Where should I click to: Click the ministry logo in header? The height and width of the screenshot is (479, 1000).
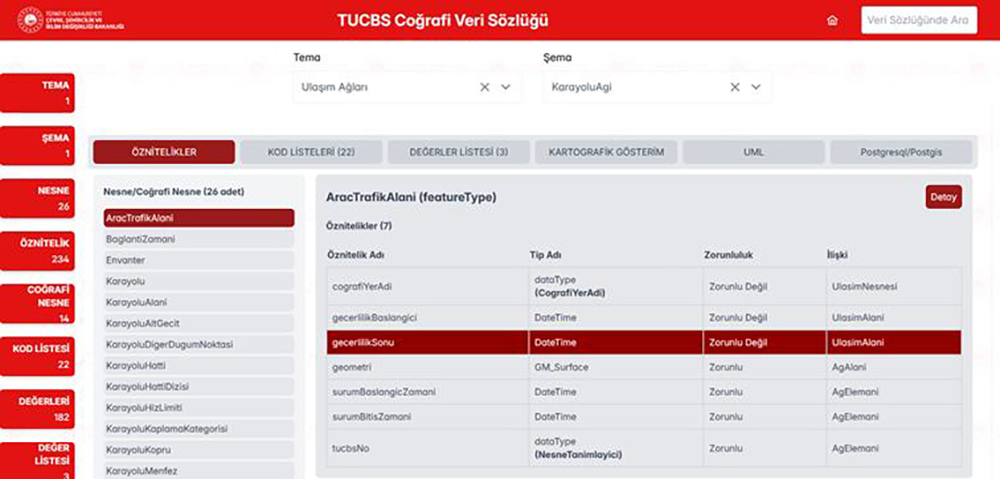(70, 20)
